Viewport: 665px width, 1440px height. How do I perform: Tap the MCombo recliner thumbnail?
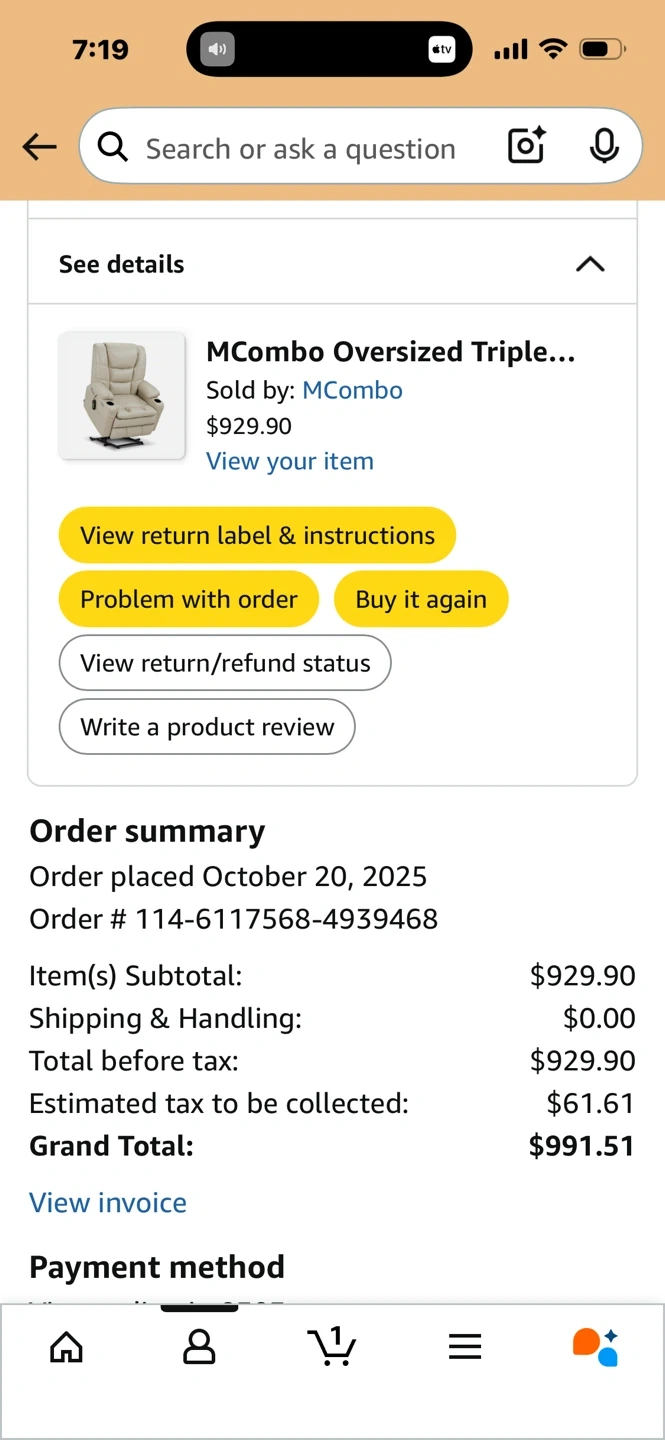coord(122,396)
